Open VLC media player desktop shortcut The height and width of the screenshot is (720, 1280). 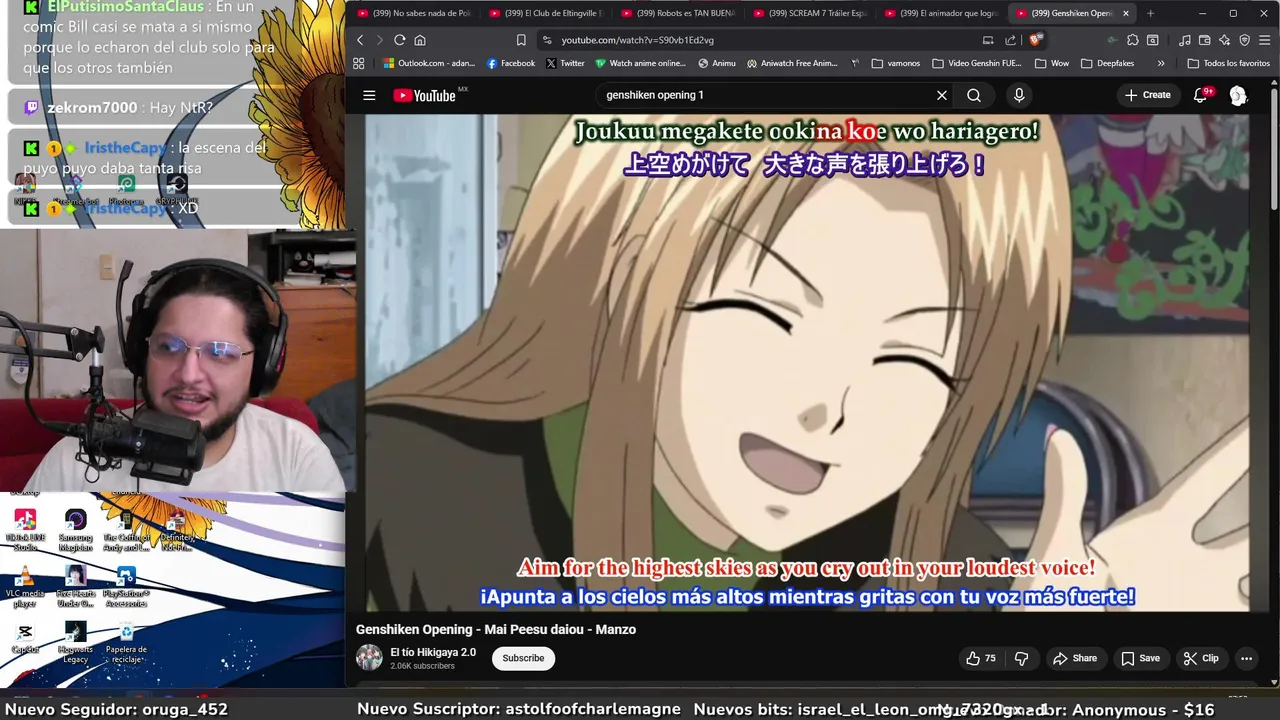point(25,588)
